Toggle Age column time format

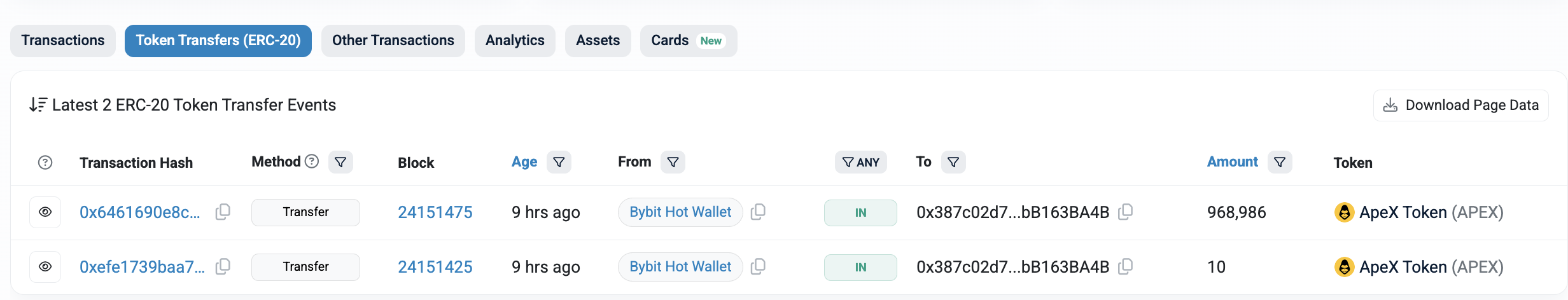(524, 162)
